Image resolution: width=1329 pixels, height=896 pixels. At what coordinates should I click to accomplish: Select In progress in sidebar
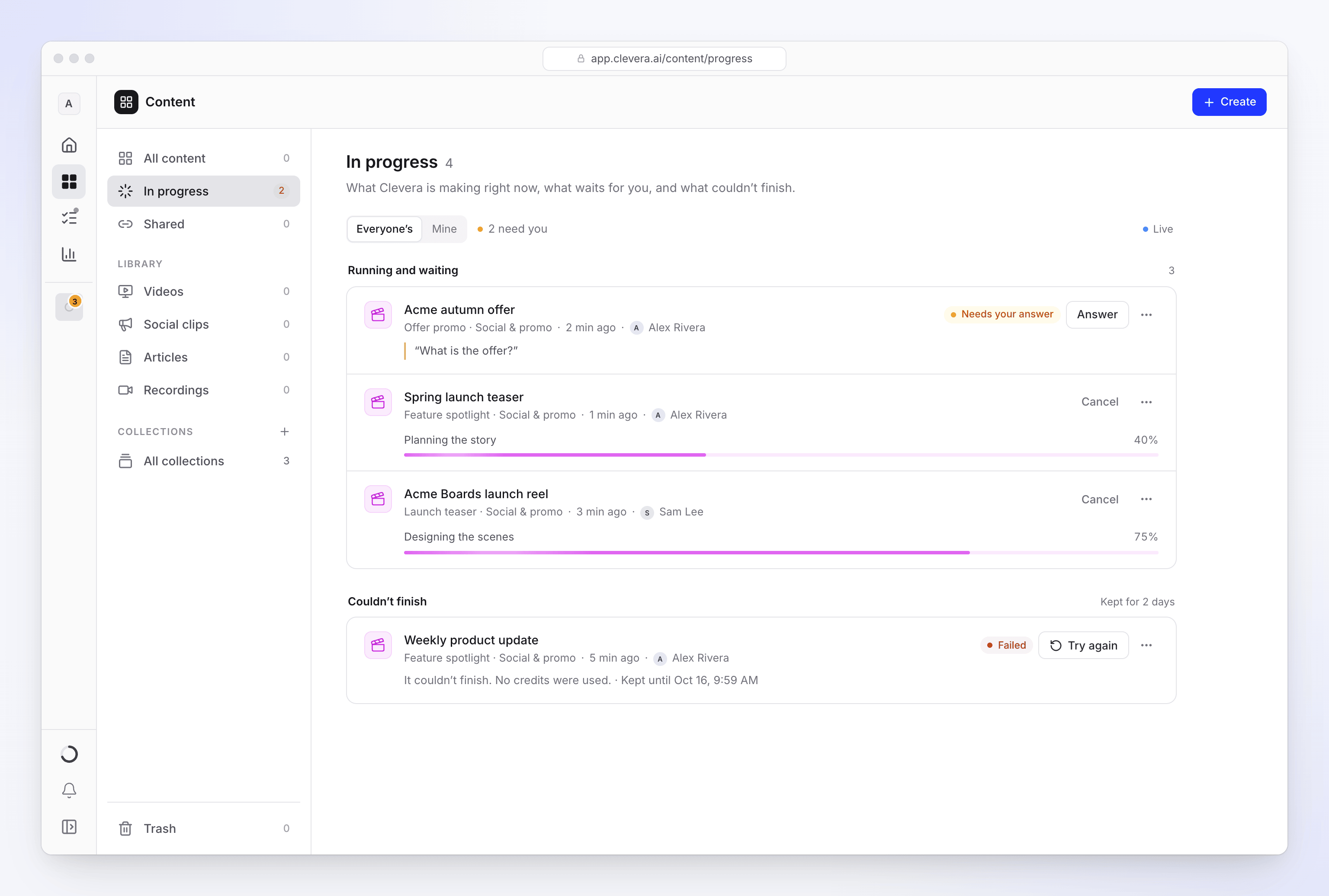pos(203,191)
